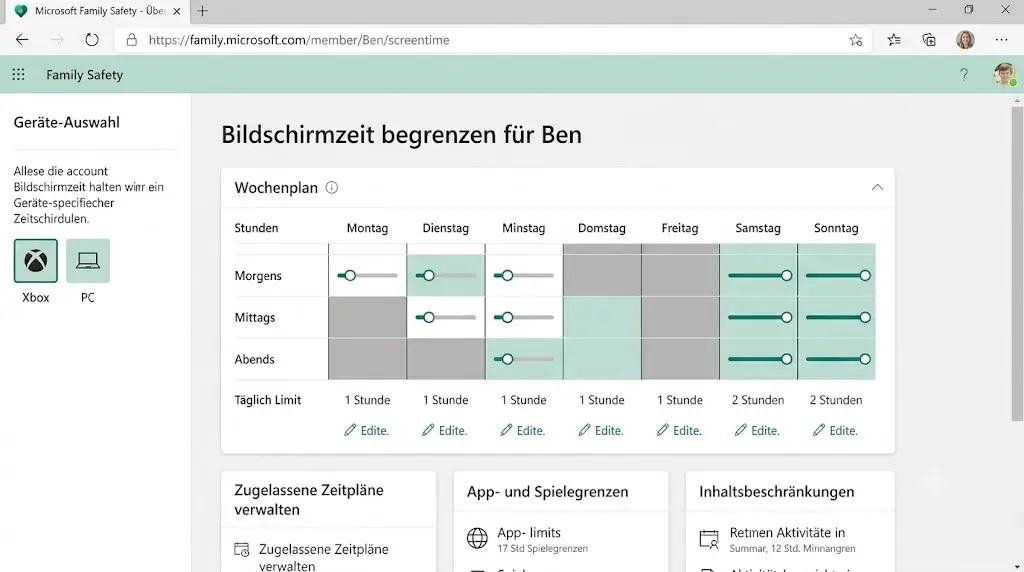This screenshot has height=572, width=1024.
Task: Close the Microsoft Family Safety tab
Action: click(176, 11)
